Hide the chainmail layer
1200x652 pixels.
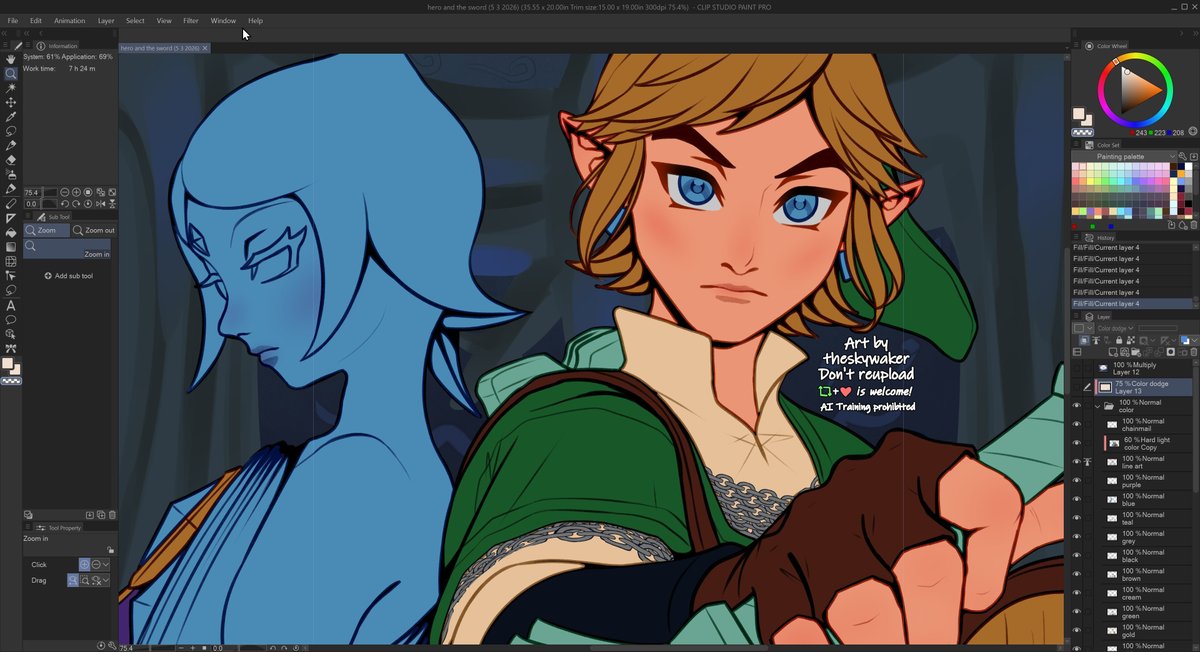[1077, 425]
